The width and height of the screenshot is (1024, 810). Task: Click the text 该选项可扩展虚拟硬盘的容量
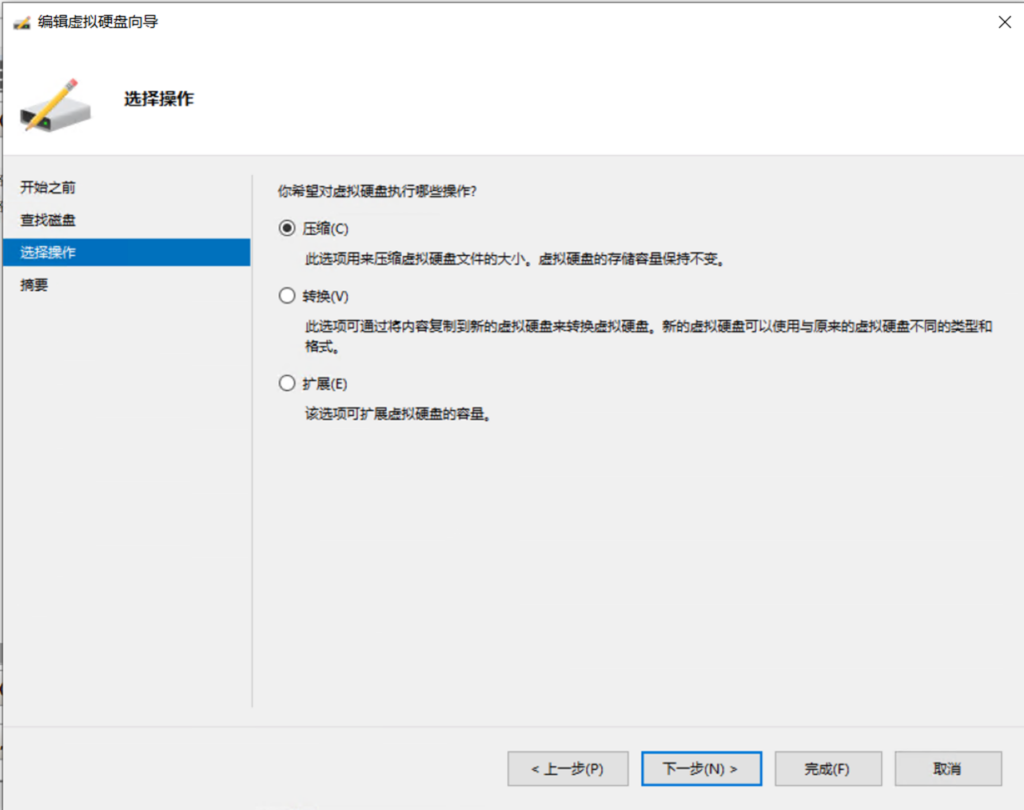pyautogui.click(x=398, y=414)
